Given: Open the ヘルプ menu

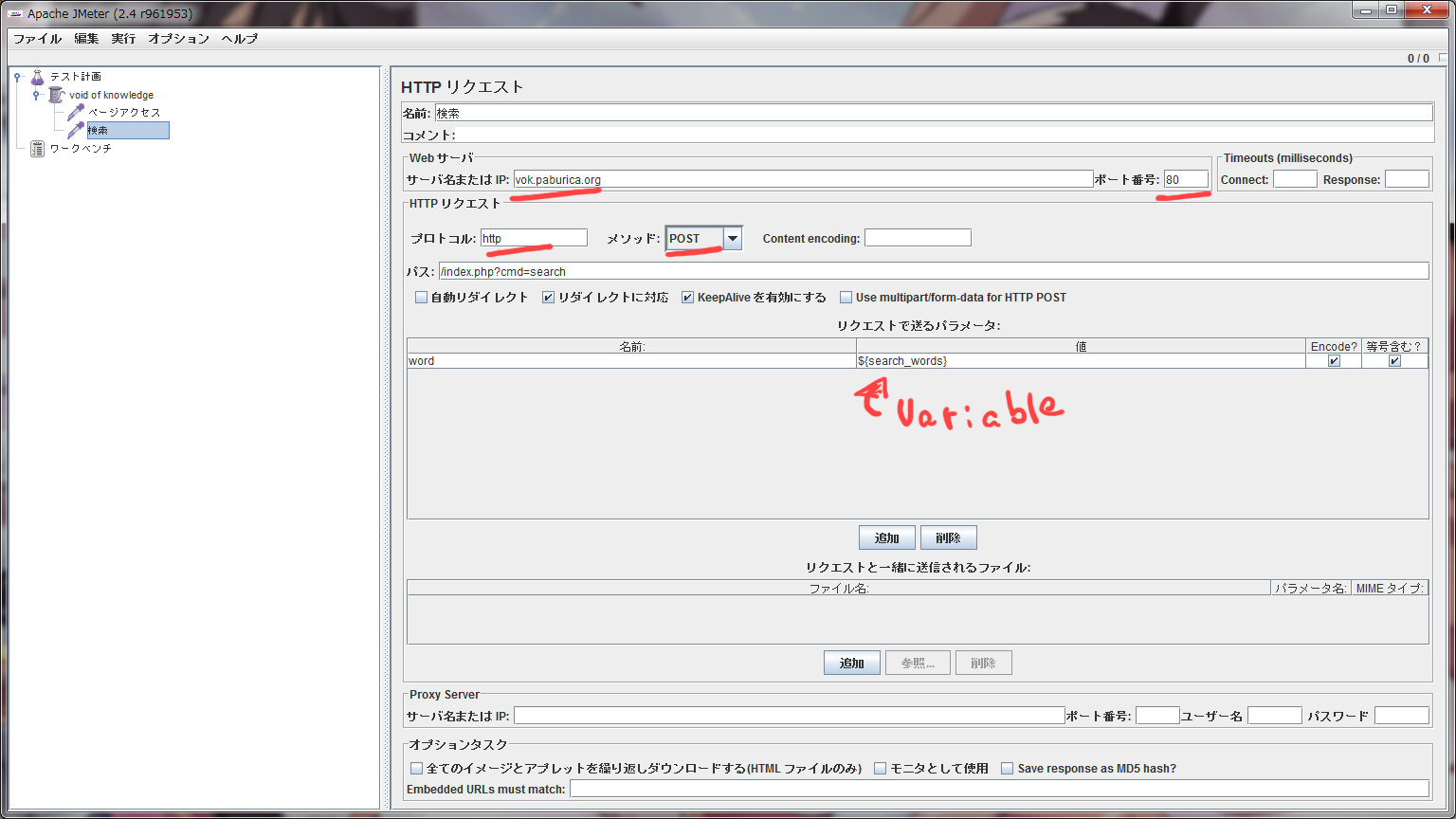Looking at the screenshot, I should click(x=240, y=39).
